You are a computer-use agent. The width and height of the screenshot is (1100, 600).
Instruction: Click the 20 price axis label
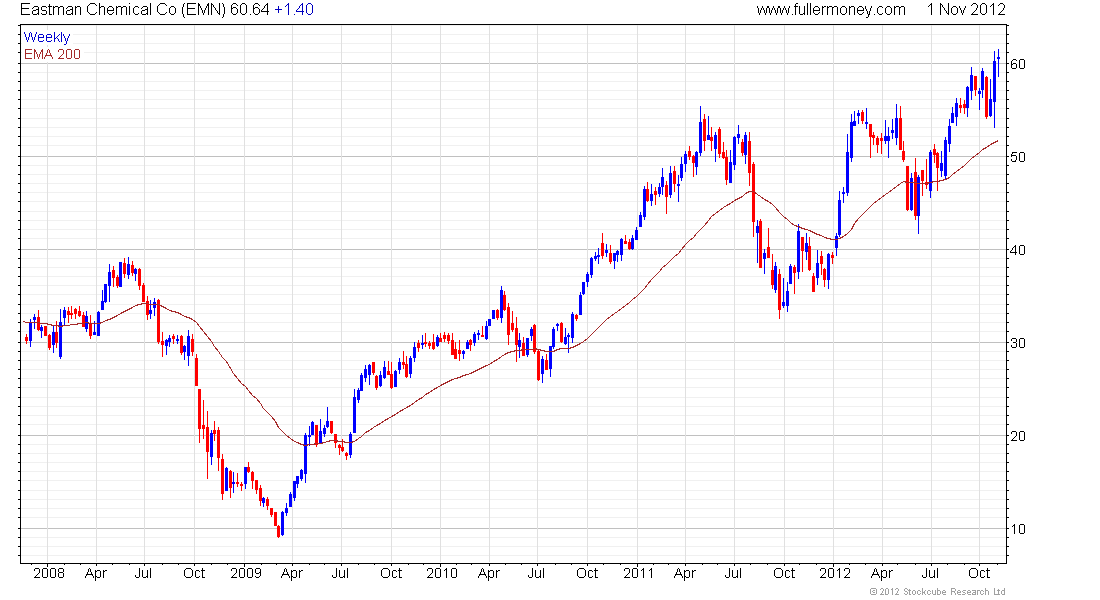pyautogui.click(x=1017, y=436)
